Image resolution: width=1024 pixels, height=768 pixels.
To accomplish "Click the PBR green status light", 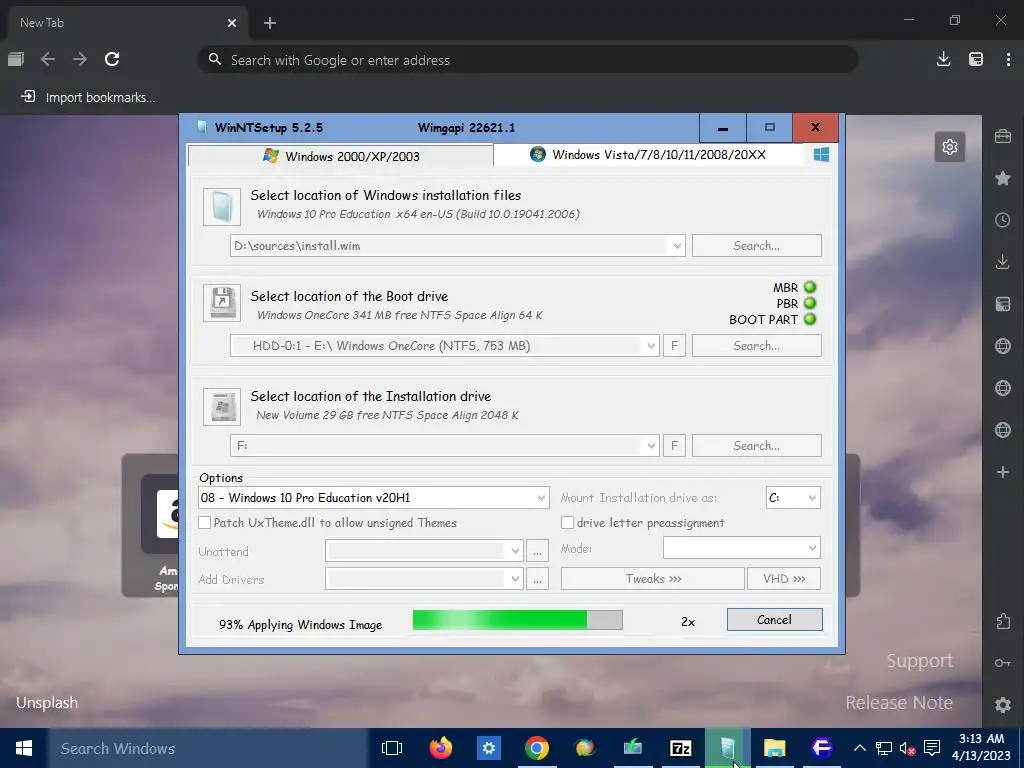I will pos(810,303).
